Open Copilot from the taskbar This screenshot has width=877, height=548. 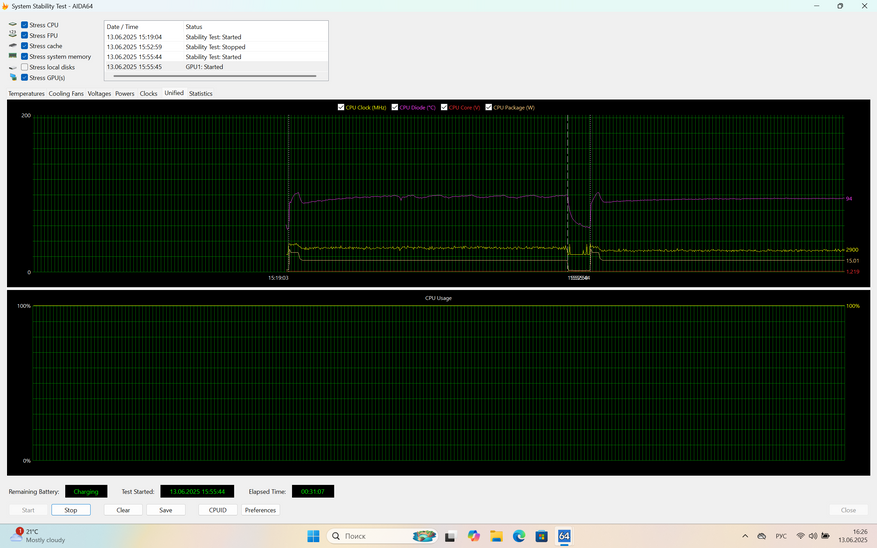point(473,536)
